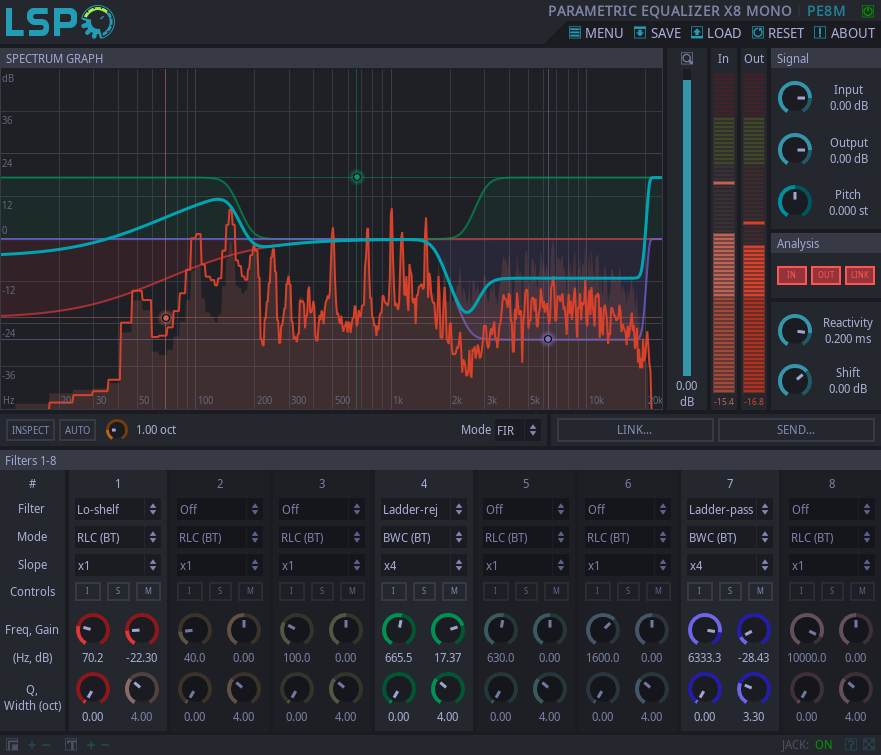Click filter 1's frequency knob above 70.2
Screen dimensions: 881x755
tap(93, 630)
